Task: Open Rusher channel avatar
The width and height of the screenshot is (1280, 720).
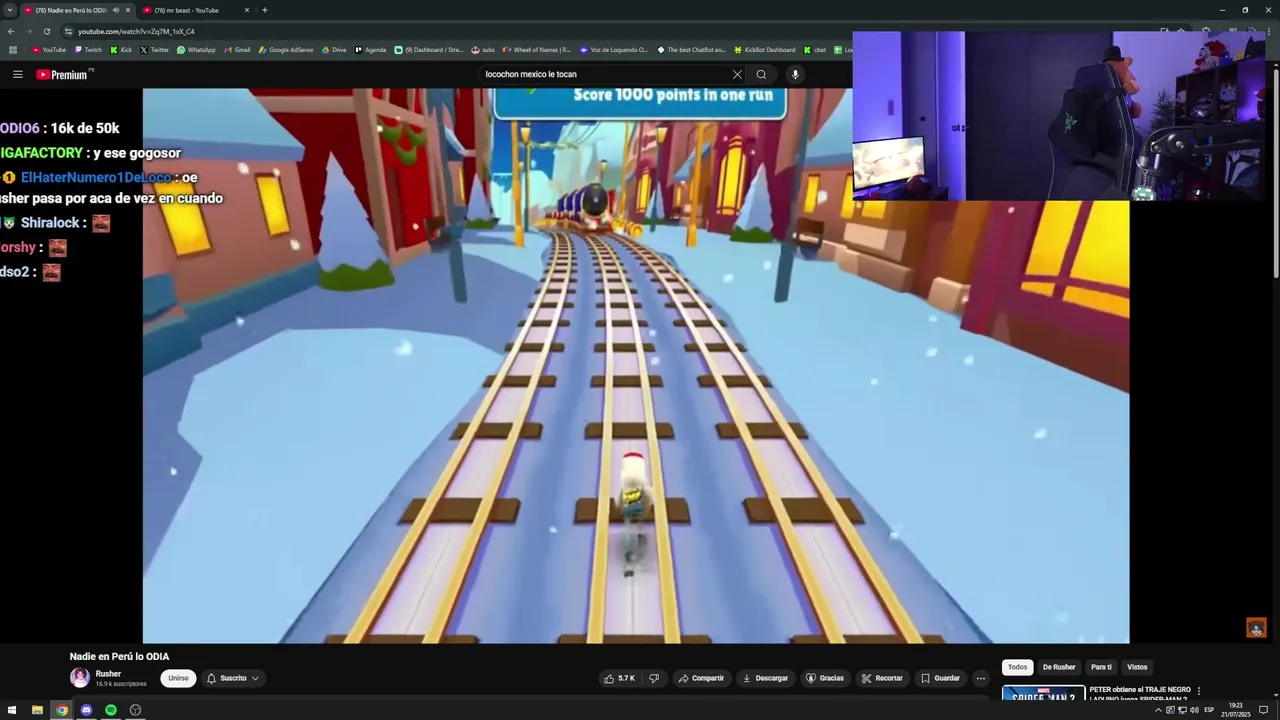Action: pos(80,678)
